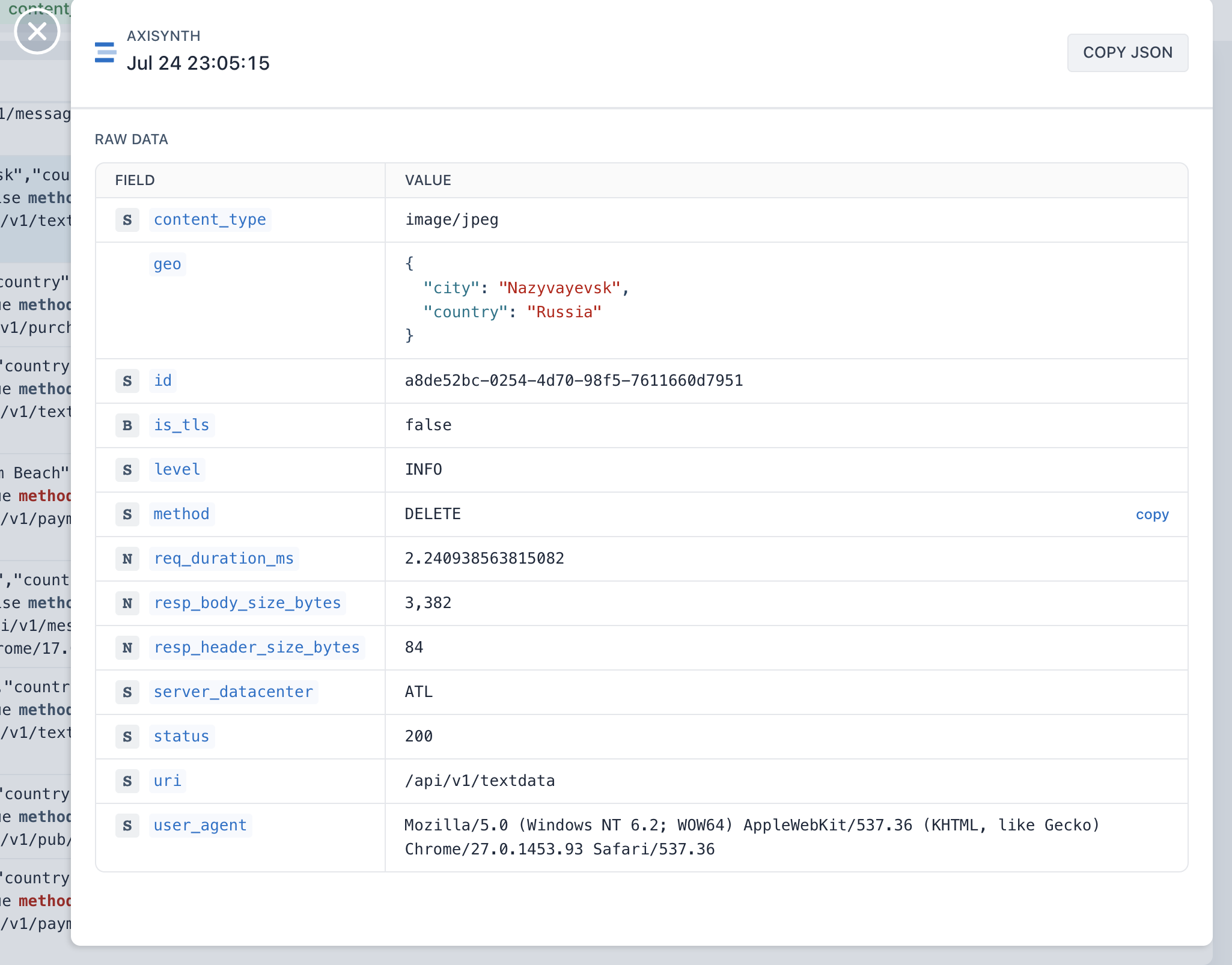This screenshot has height=965, width=1232.
Task: Click the number type icon beside resp_body_size_bytes
Action: point(127,603)
